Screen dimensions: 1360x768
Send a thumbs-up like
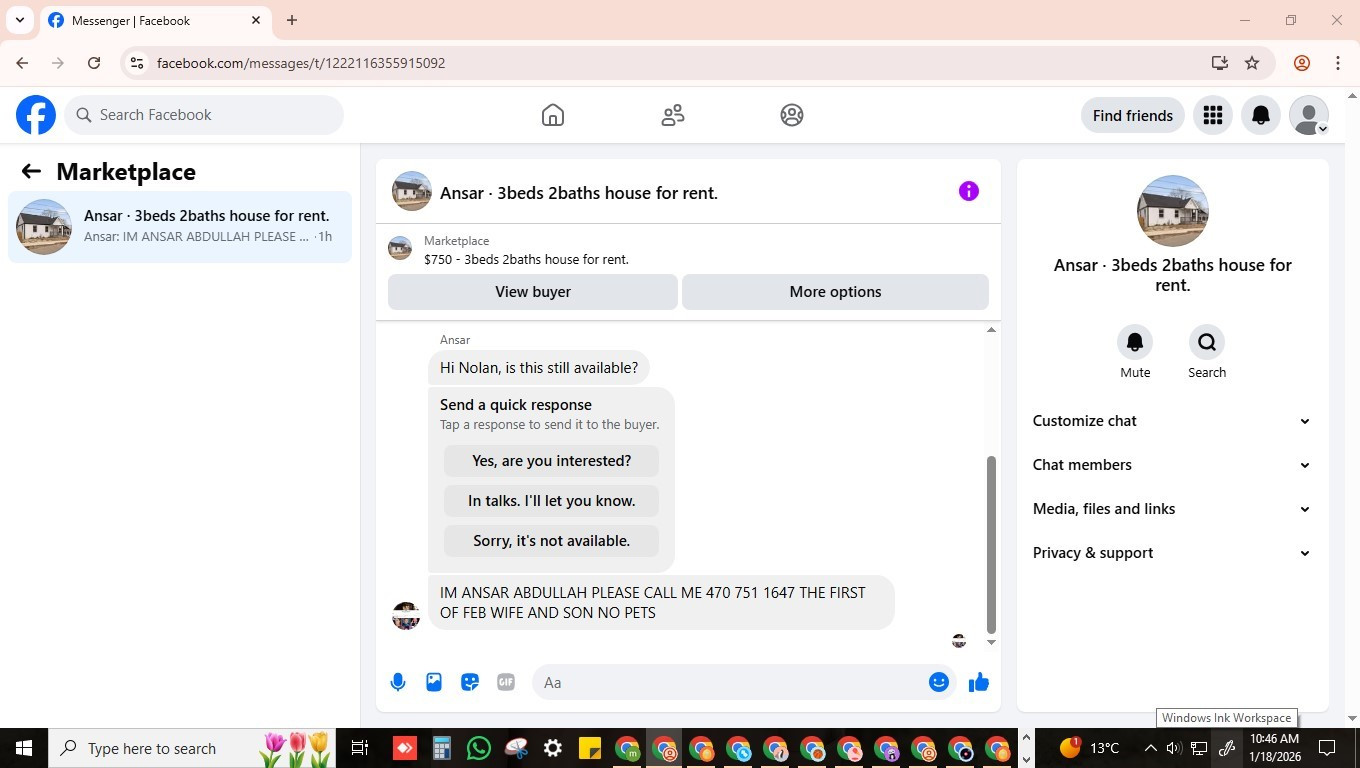[x=979, y=682]
